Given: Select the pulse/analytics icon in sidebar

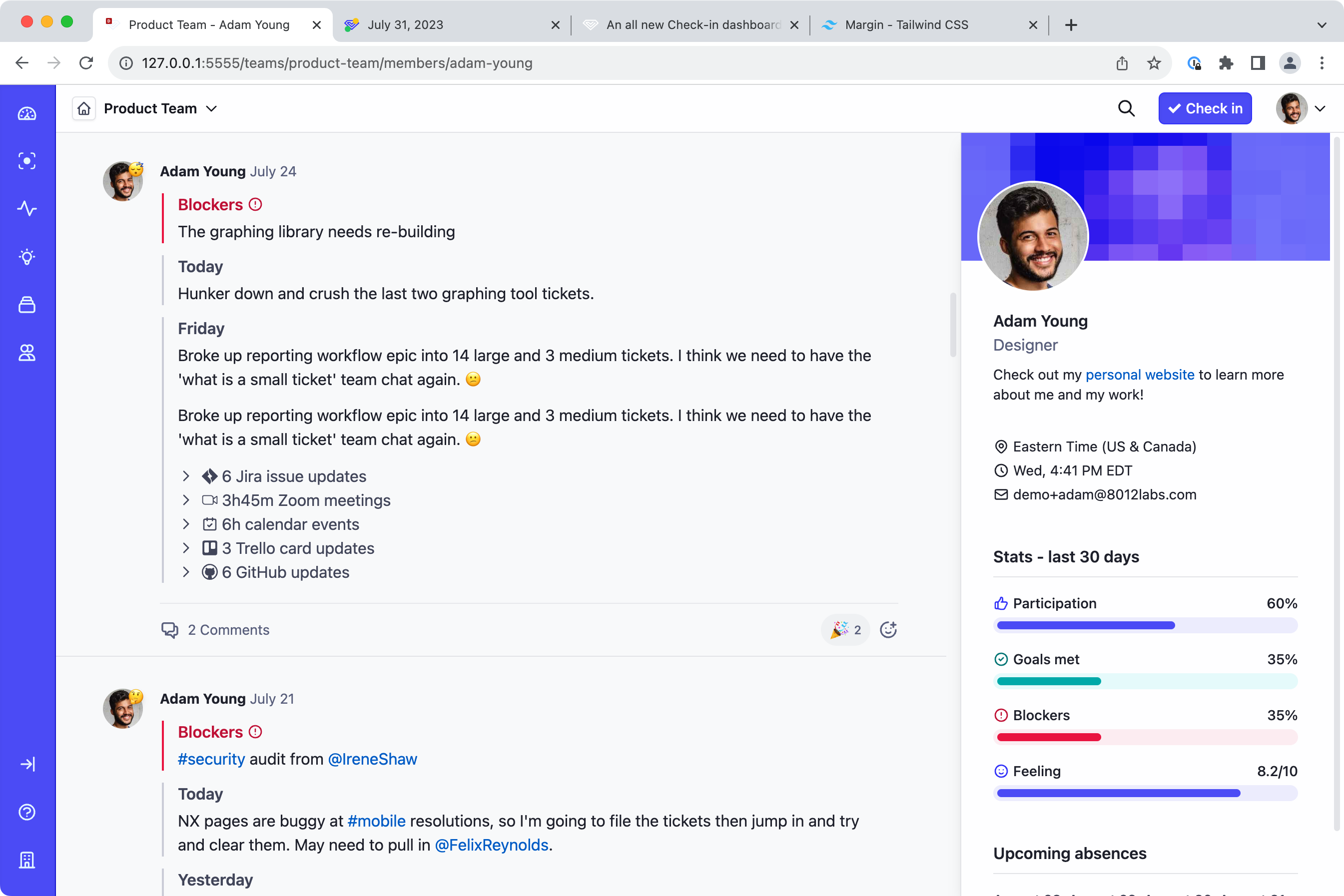Looking at the screenshot, I should (27, 209).
